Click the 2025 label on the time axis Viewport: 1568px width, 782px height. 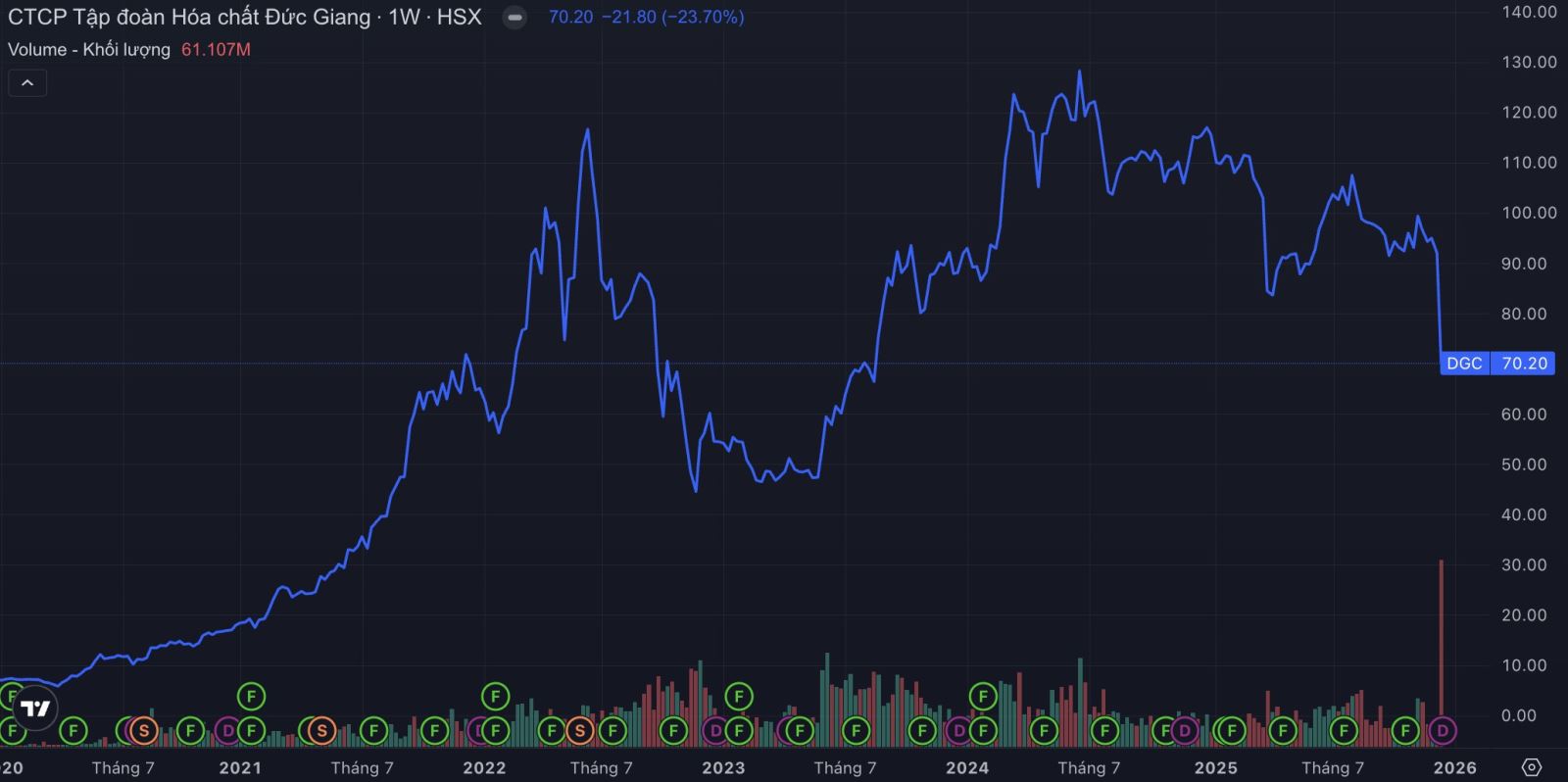click(1215, 767)
